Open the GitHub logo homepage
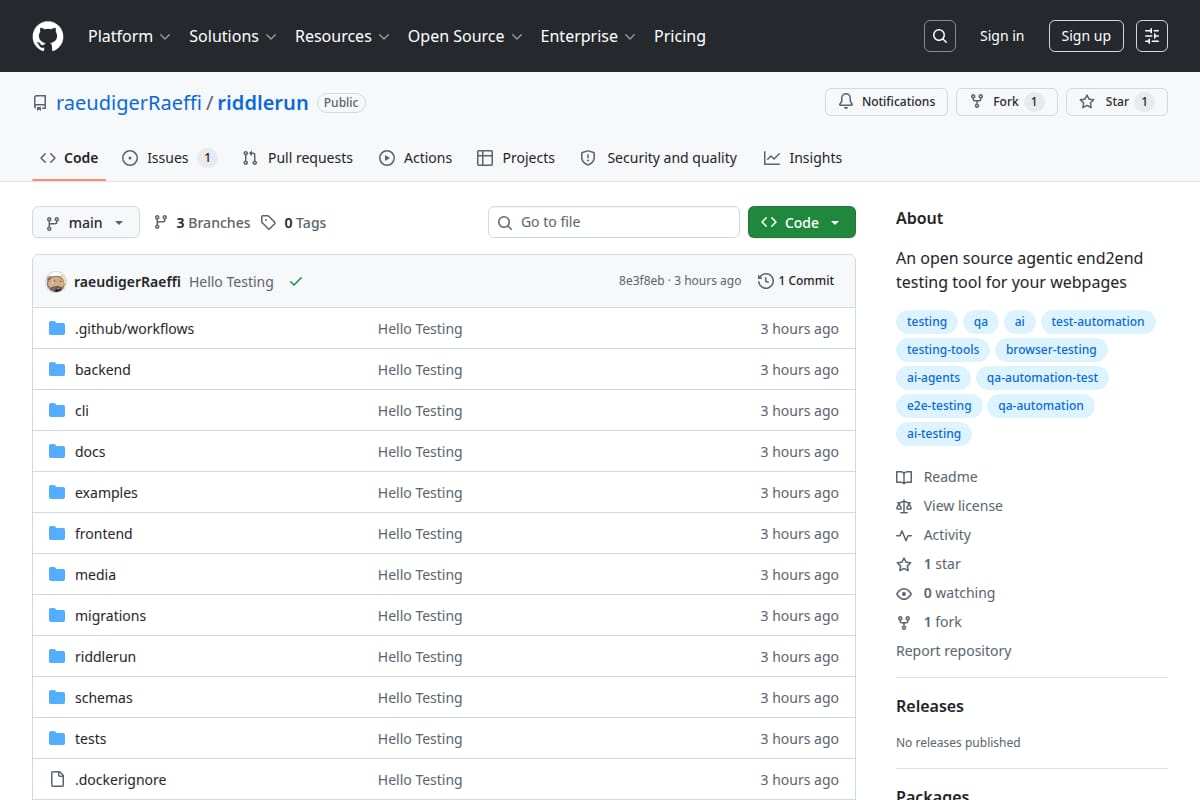Screen dimensions: 1200x800 (48, 36)
